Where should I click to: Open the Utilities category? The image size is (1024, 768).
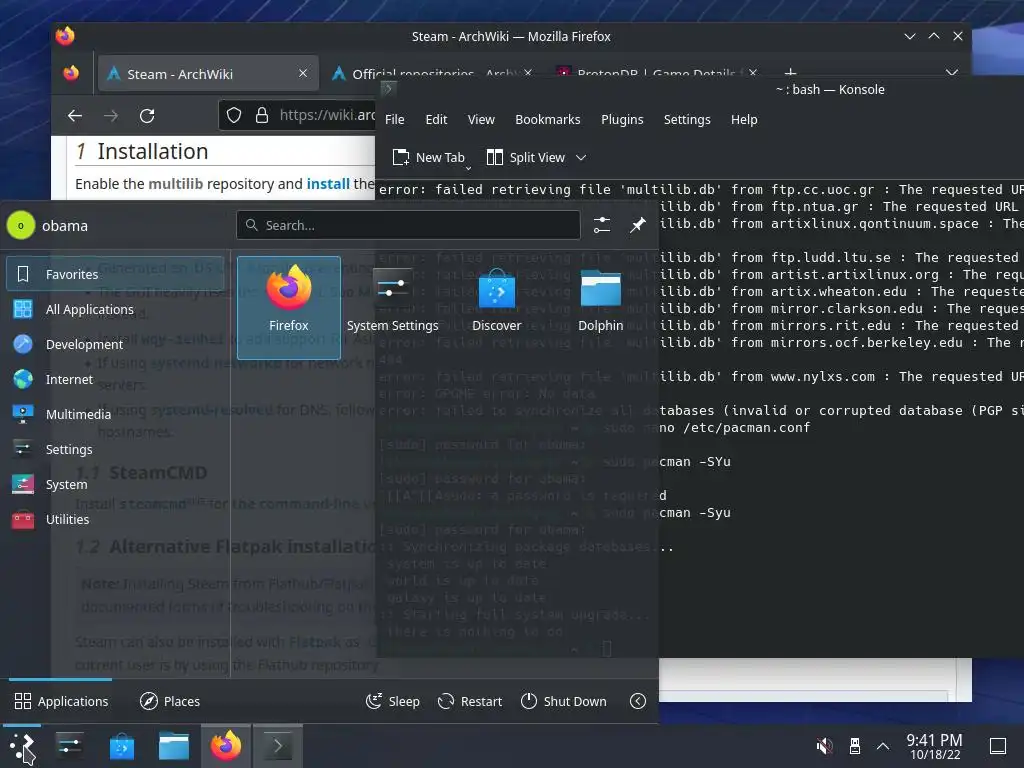pos(115,519)
